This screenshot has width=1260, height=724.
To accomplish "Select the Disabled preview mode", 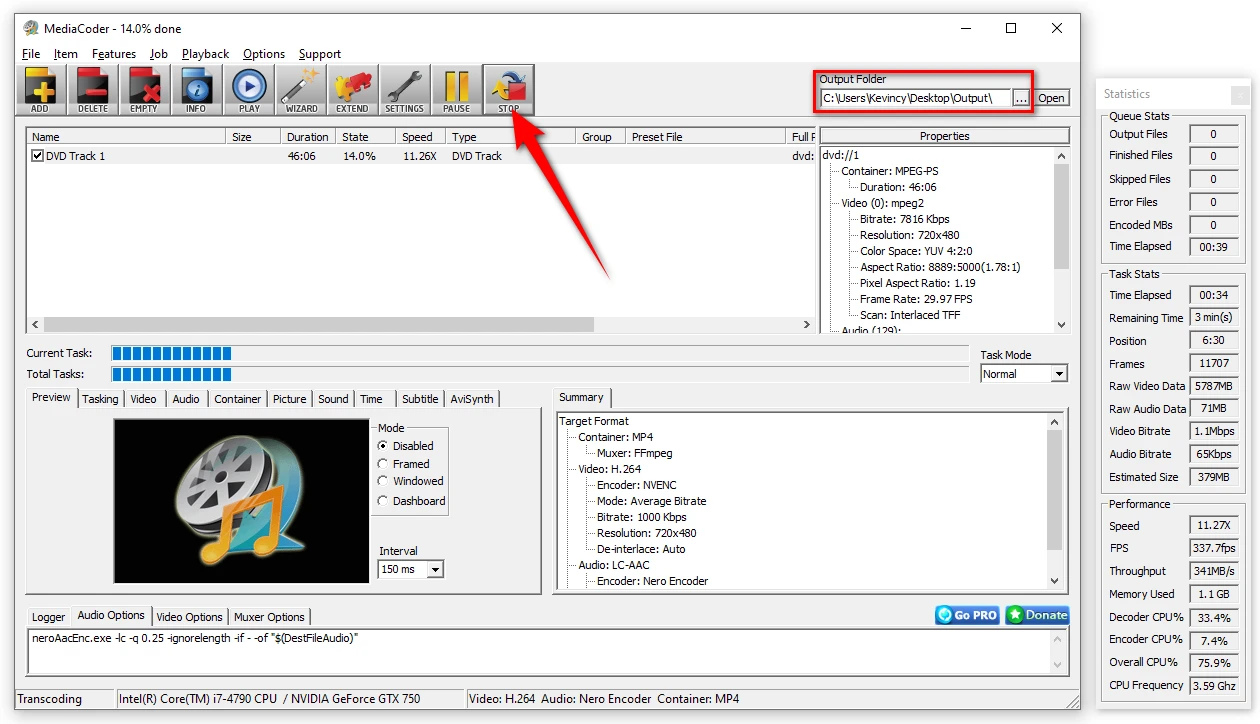I will tap(382, 446).
